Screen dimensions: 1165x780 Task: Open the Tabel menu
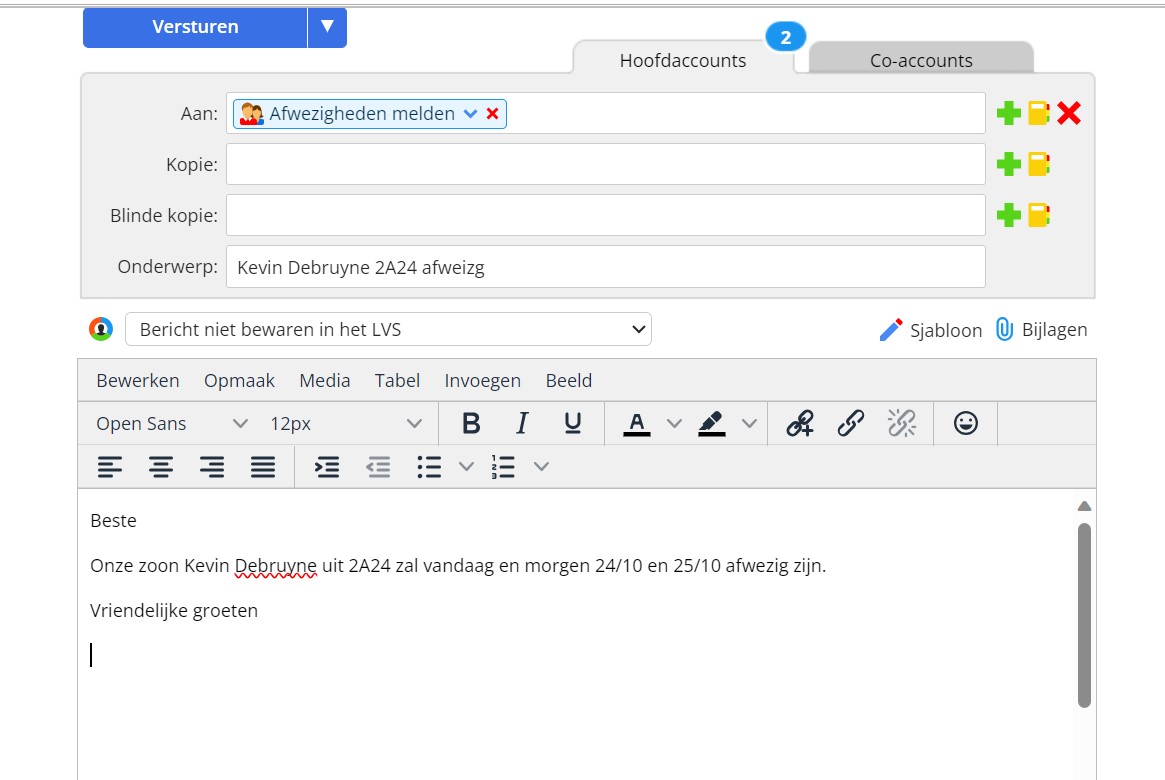pos(397,380)
